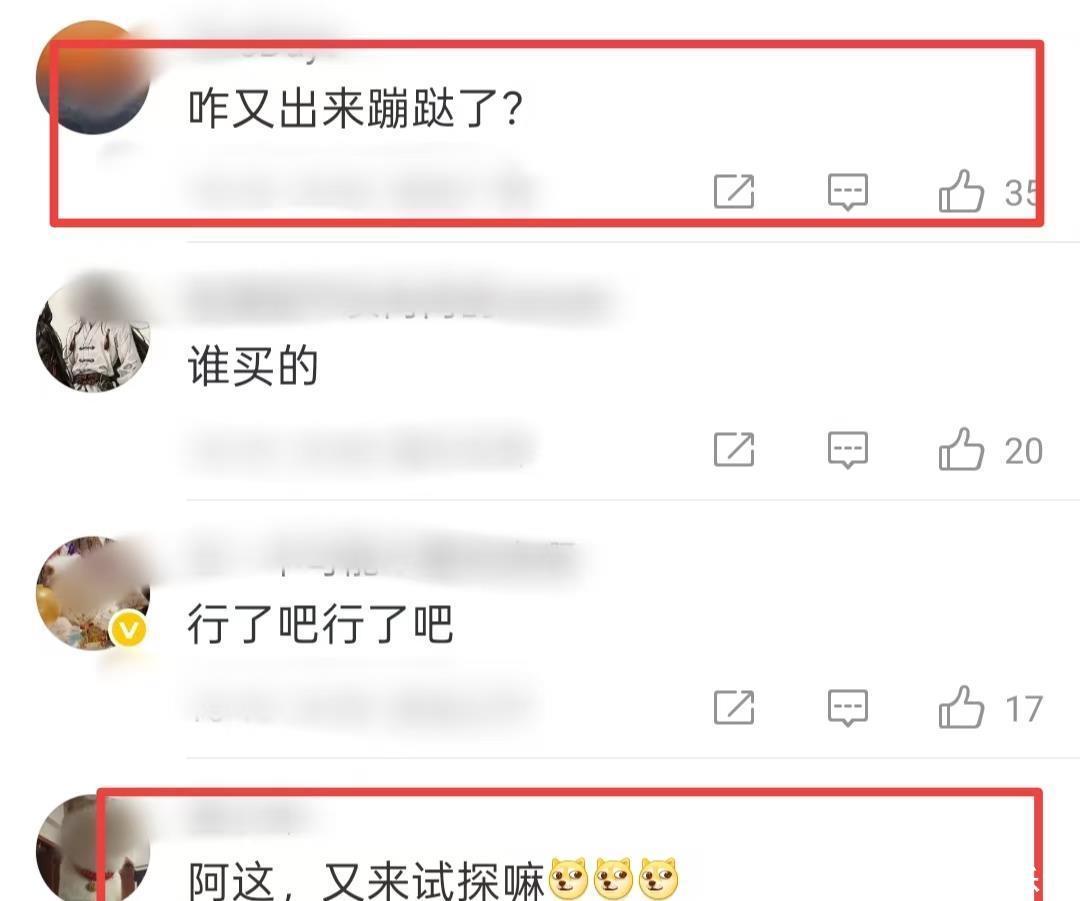Screen dimensions: 1080x901
Task: Like the "谁买的" comment
Action: [962, 449]
